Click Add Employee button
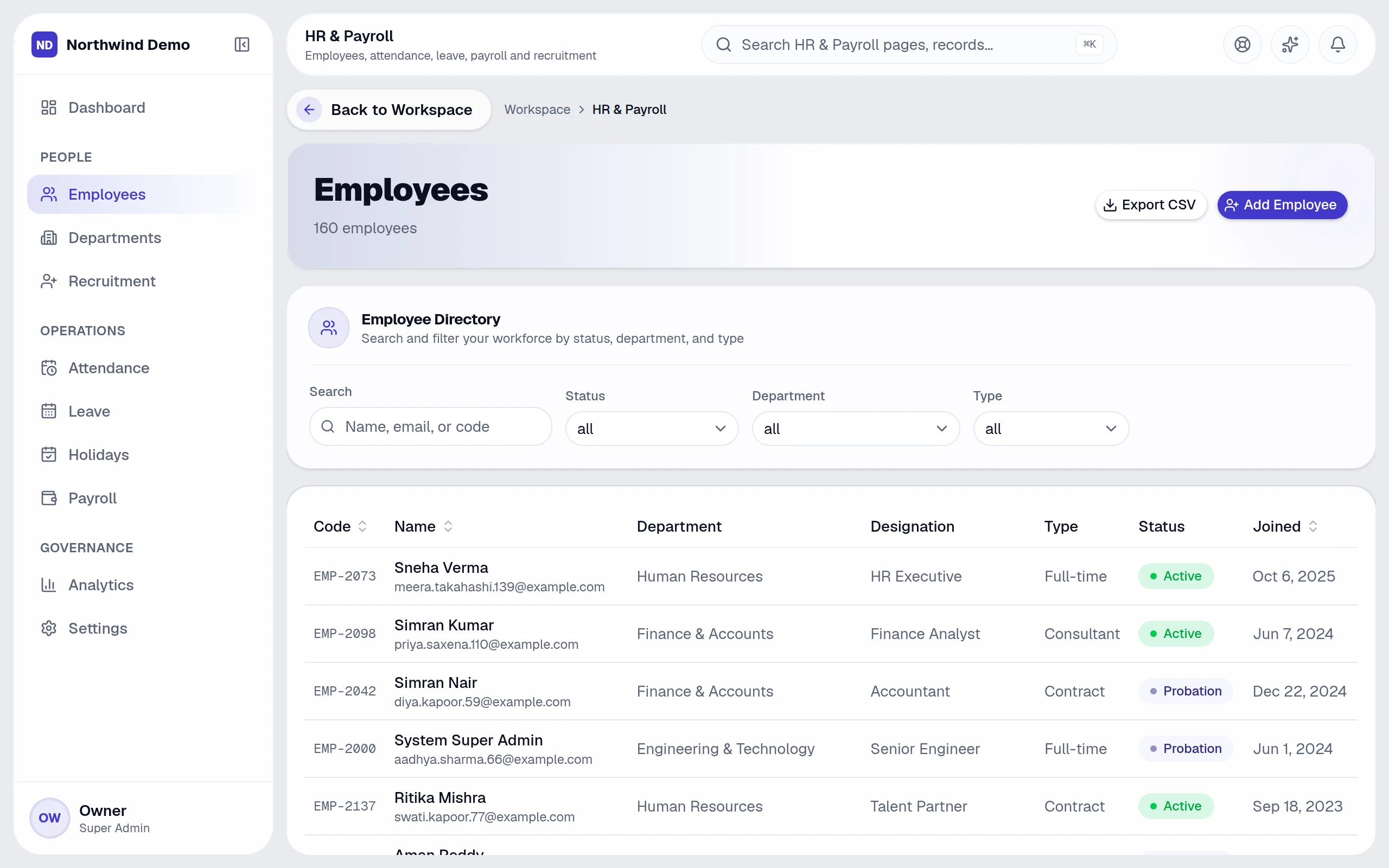This screenshot has height=868, width=1389. tap(1282, 205)
